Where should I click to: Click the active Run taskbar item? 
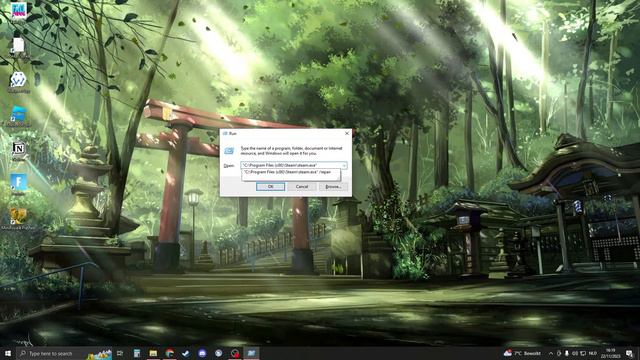[251, 353]
